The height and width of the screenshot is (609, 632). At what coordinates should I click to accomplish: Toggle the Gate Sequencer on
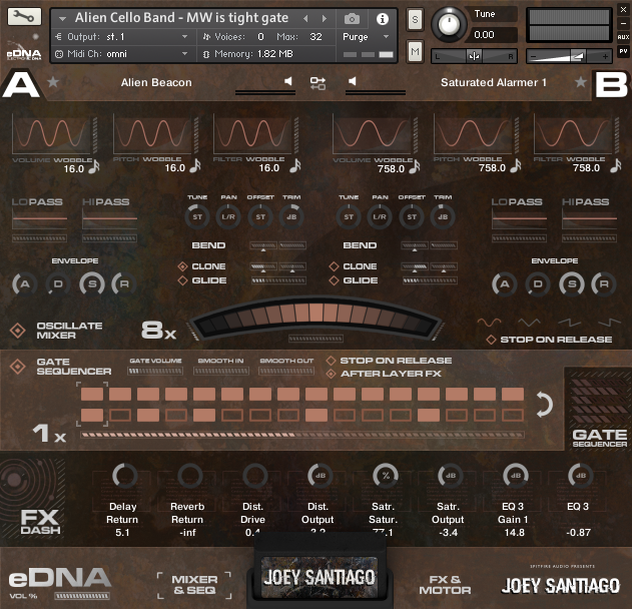pyautogui.click(x=17, y=366)
